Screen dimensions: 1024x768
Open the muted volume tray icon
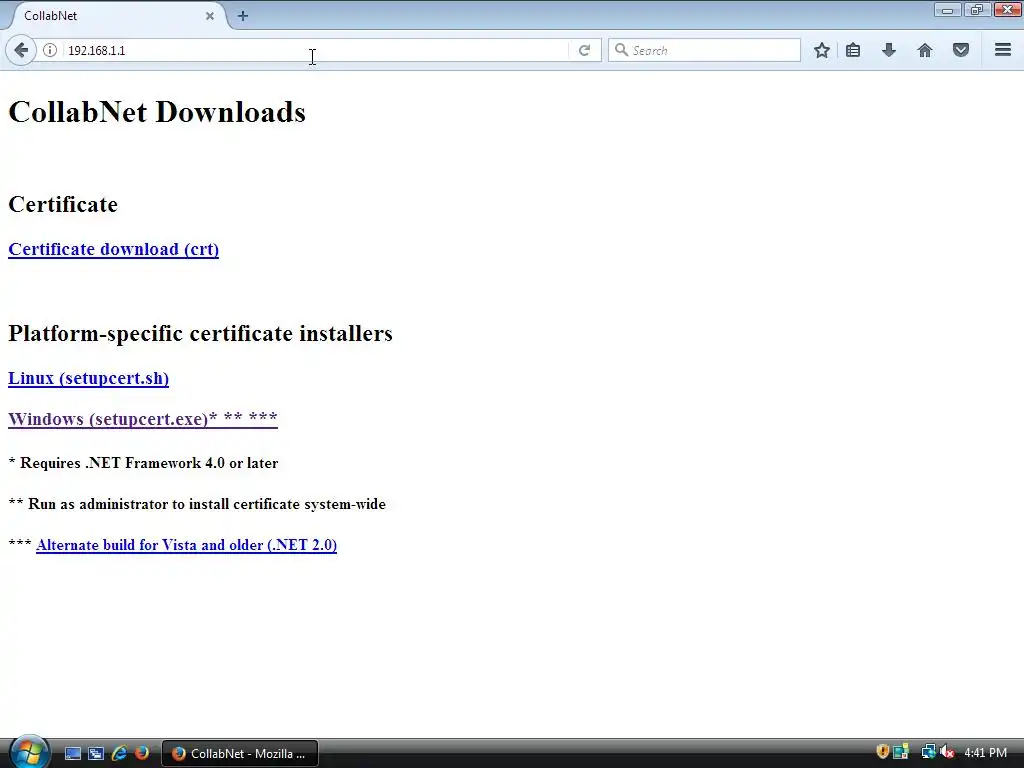click(x=946, y=753)
